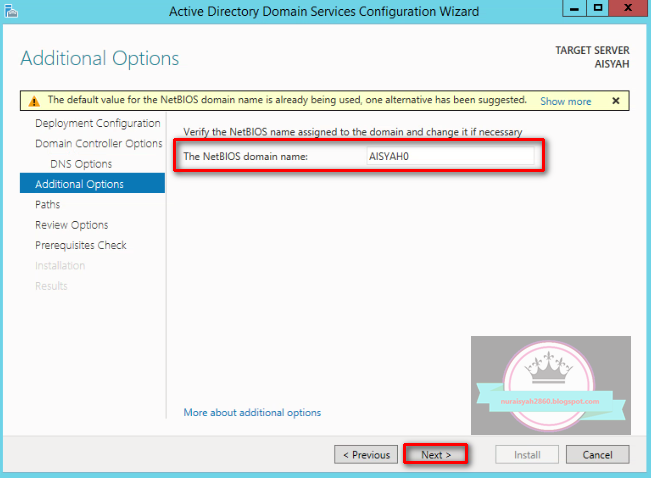Click the grayed Installation step
Viewport: 651px width, 478px height.
point(60,266)
